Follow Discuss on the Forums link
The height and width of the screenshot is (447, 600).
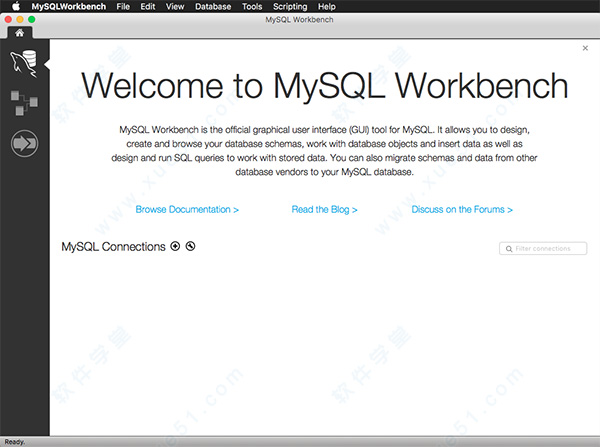pyautogui.click(x=462, y=209)
